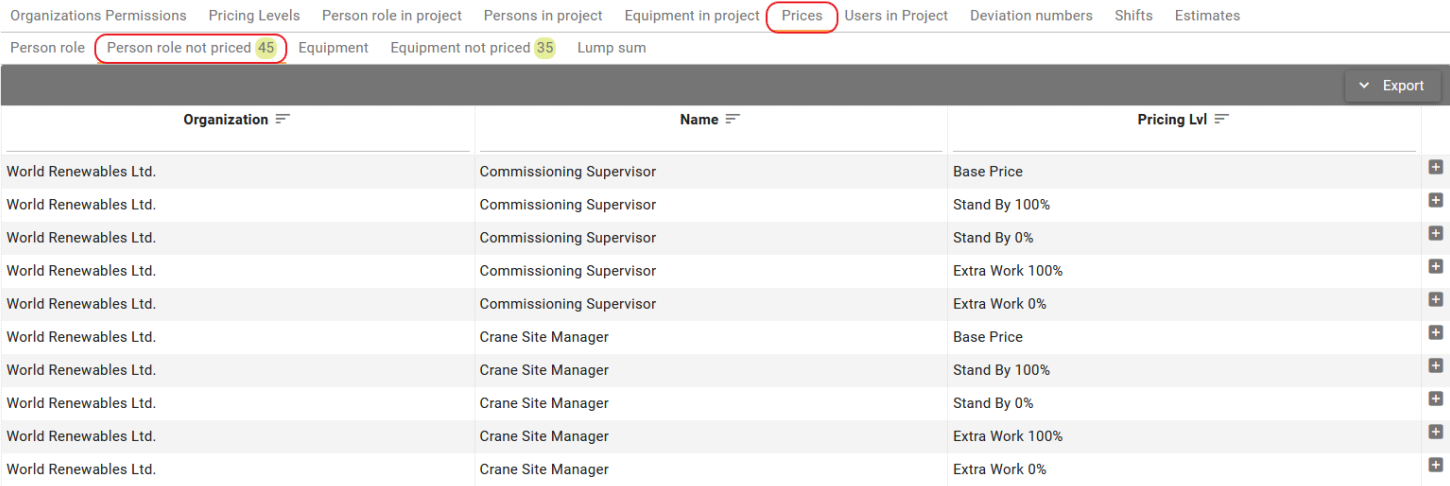Viewport: 1450px width, 486px height.
Task: Go to the Estimates tab
Action: click(x=1207, y=16)
